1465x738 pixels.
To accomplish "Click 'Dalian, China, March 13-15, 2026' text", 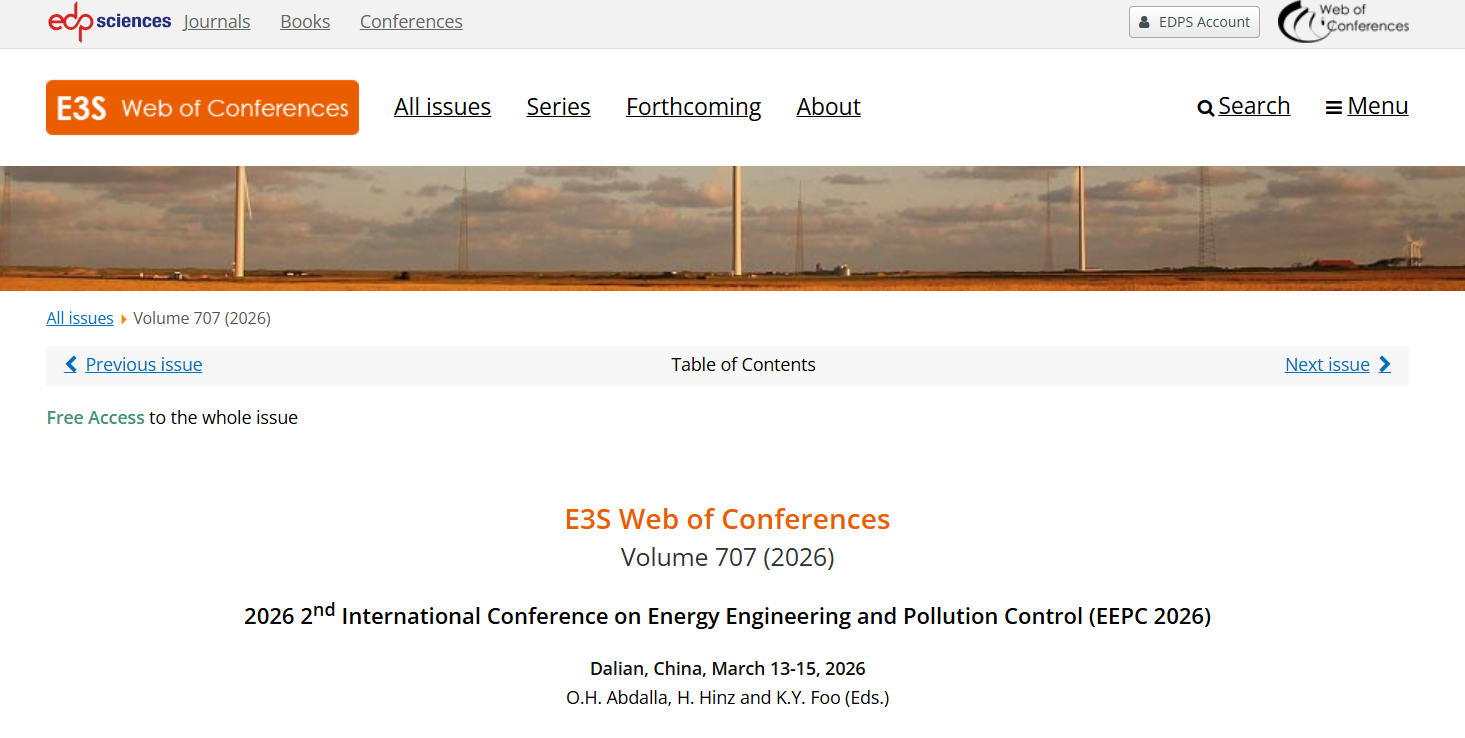I will (x=727, y=668).
